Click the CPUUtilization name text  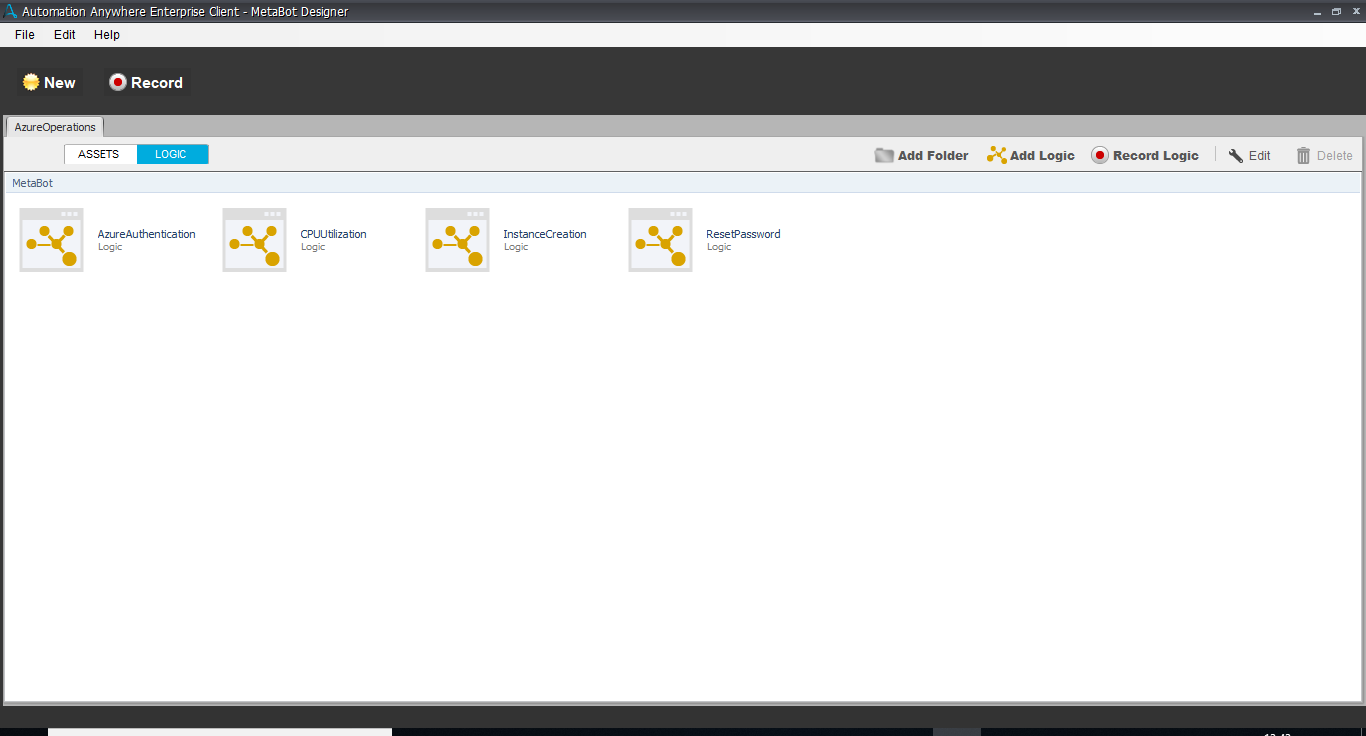tap(334, 234)
